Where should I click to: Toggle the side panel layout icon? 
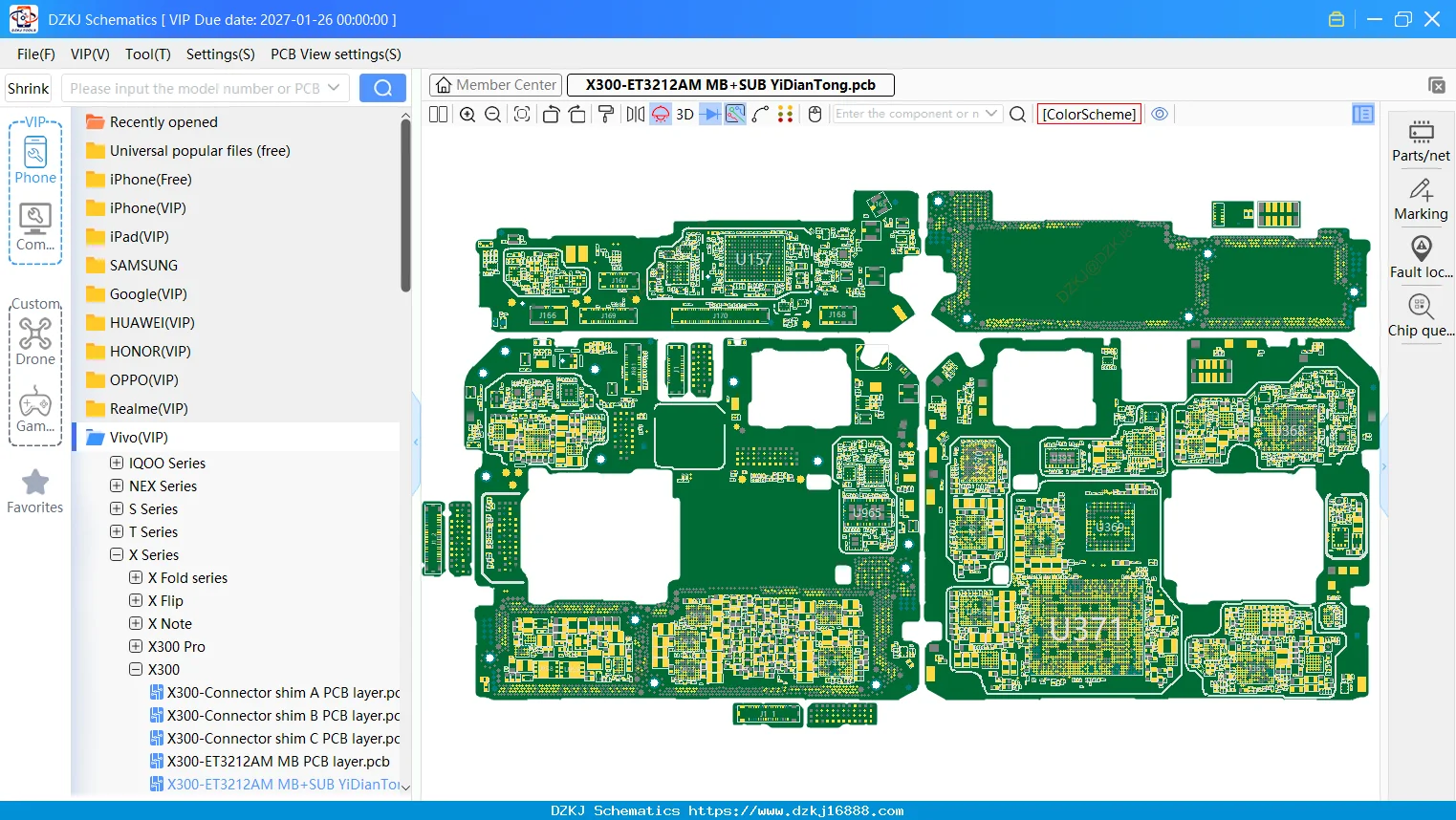tap(1363, 115)
